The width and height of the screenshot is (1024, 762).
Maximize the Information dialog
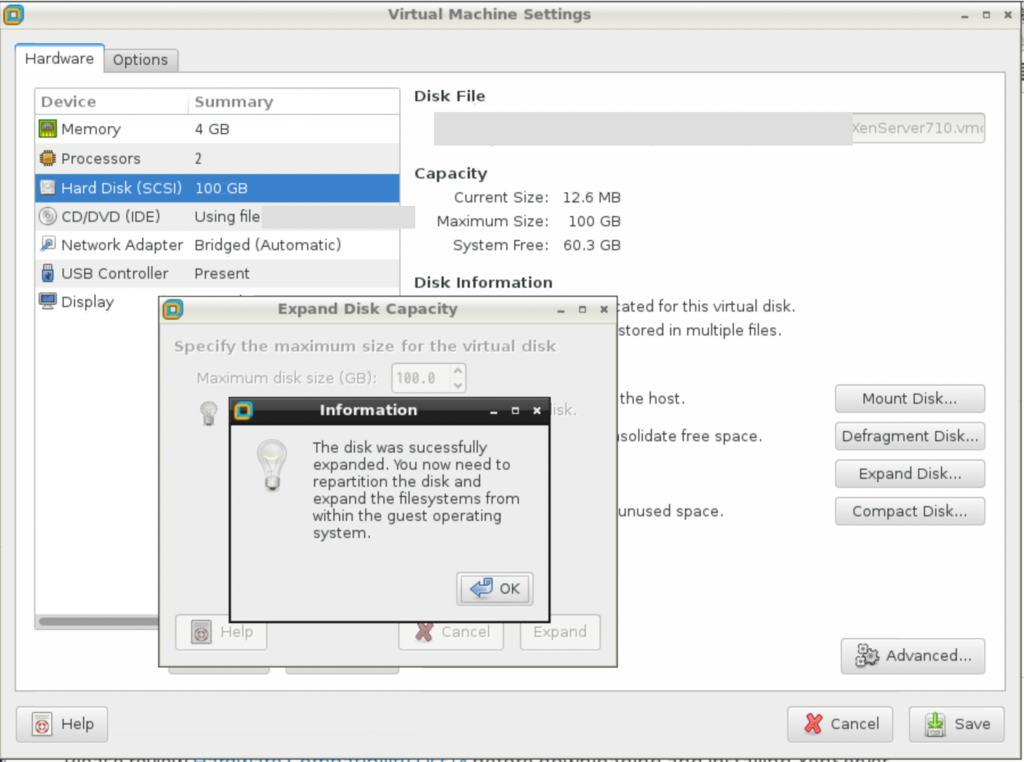point(515,411)
